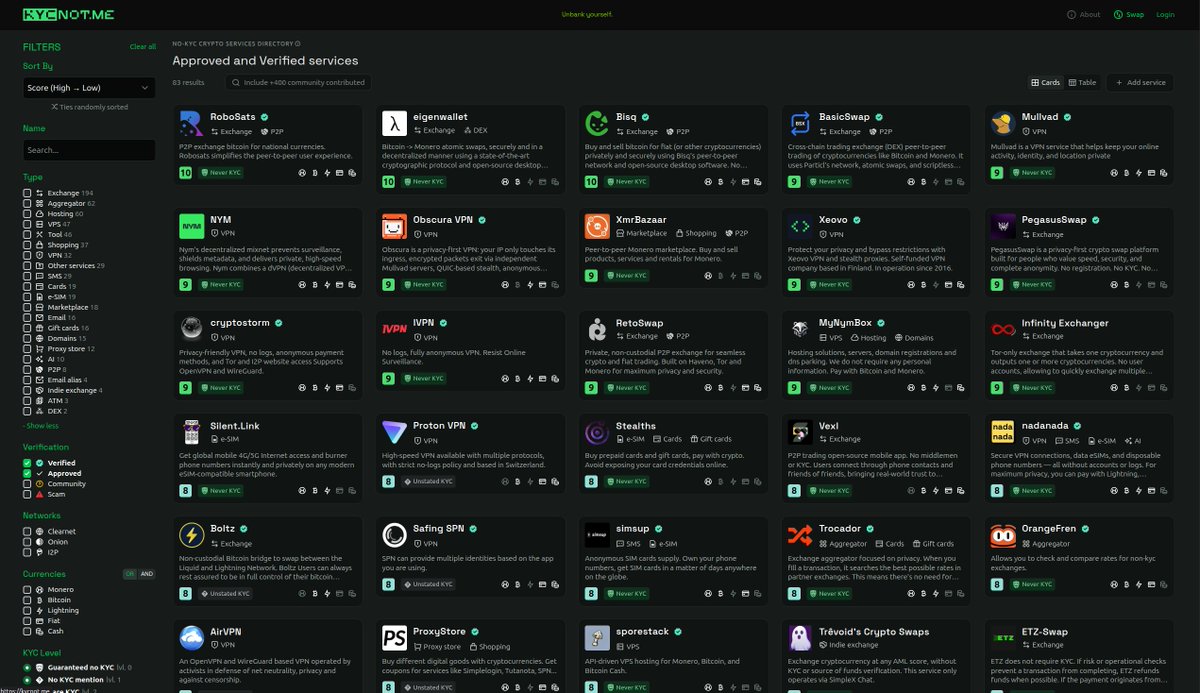Open the Score High to Low dropdown
The height and width of the screenshot is (693, 1200).
[89, 88]
